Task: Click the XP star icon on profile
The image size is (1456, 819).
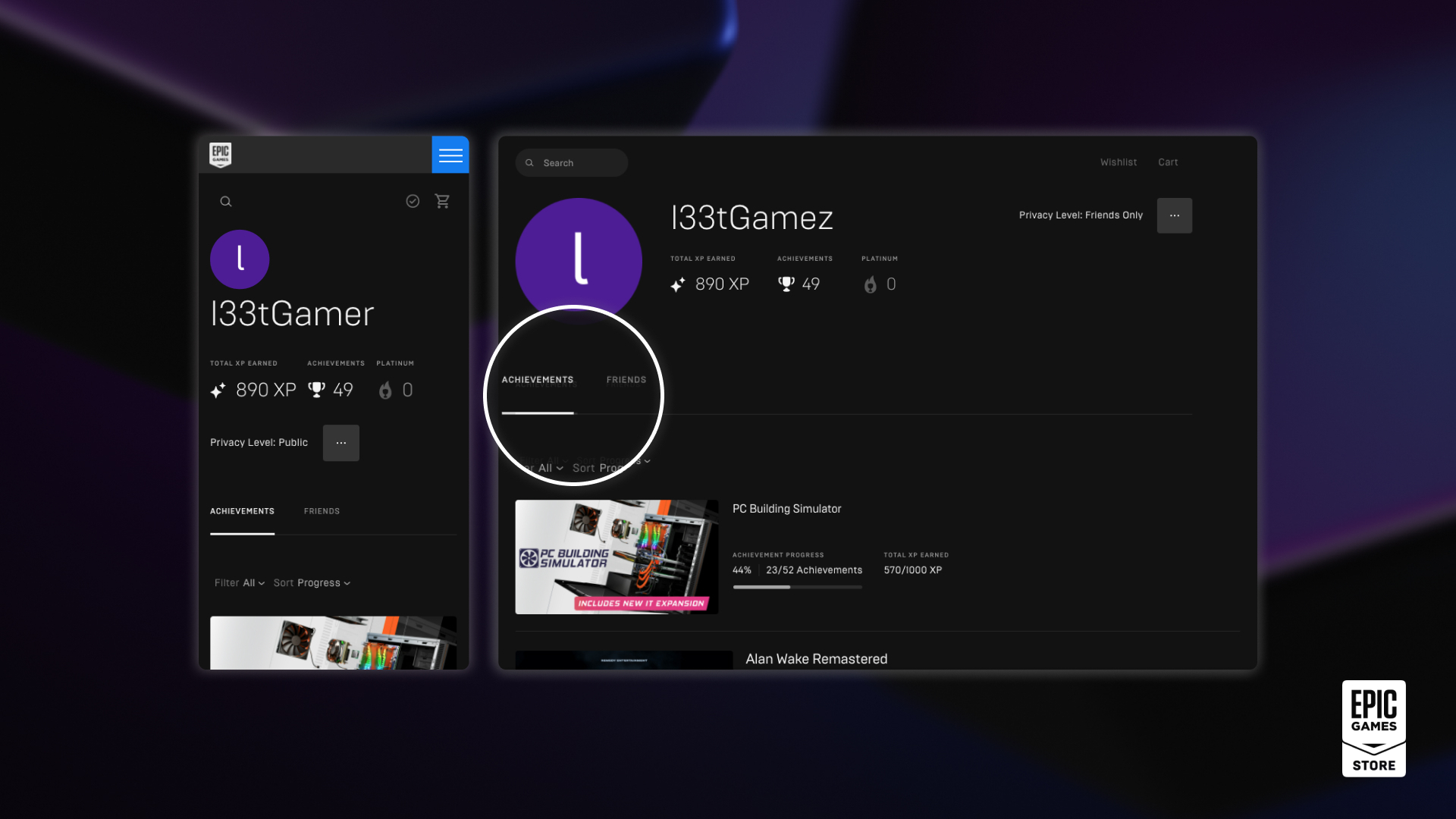Action: point(677,284)
